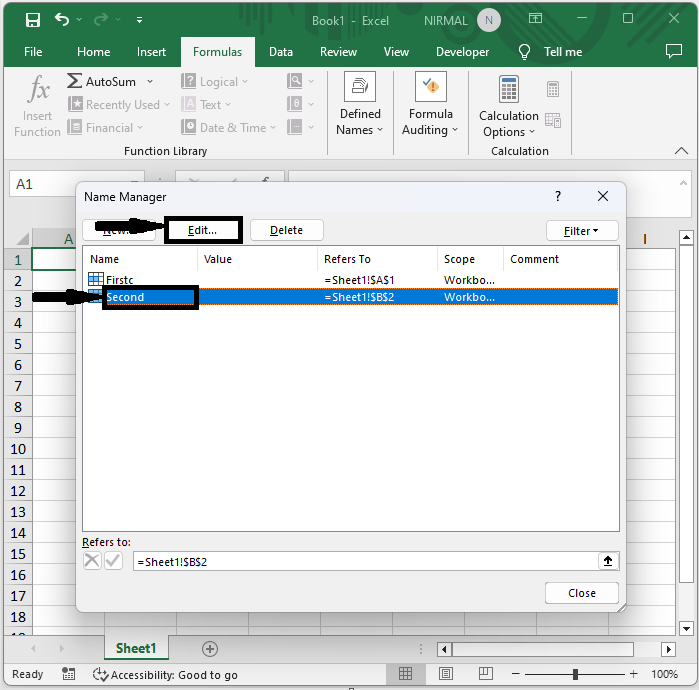Open the Formula Auditing menu
This screenshot has width=699, height=690.
click(x=431, y=105)
